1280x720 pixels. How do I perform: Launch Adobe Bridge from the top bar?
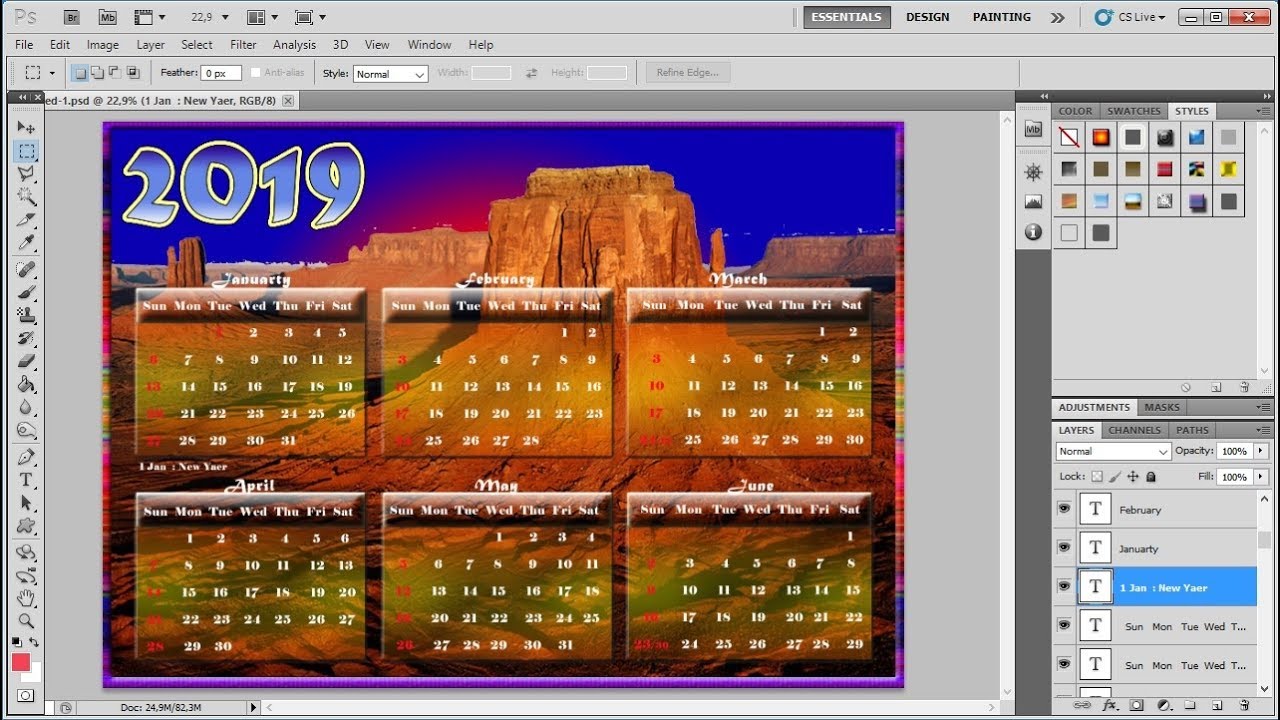[x=71, y=17]
